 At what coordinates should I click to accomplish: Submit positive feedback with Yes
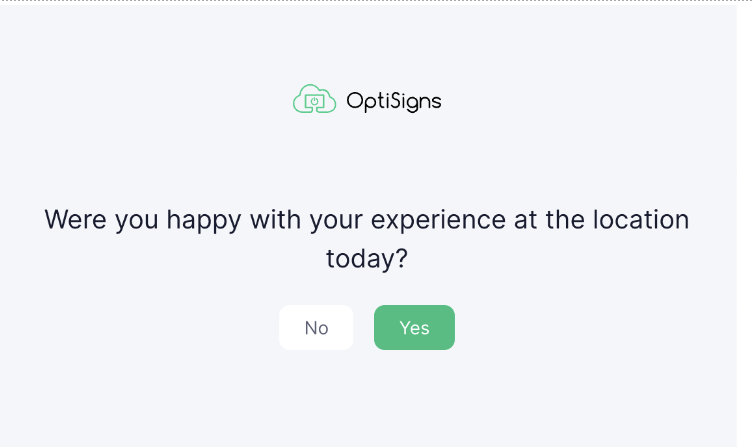click(414, 328)
